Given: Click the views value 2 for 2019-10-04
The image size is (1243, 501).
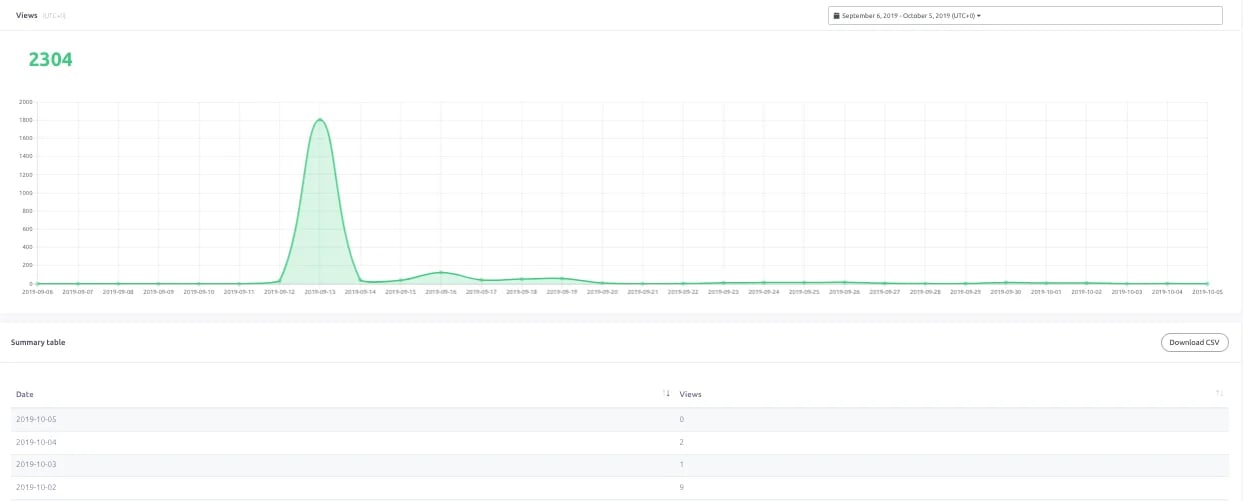Looking at the screenshot, I should tap(682, 443).
